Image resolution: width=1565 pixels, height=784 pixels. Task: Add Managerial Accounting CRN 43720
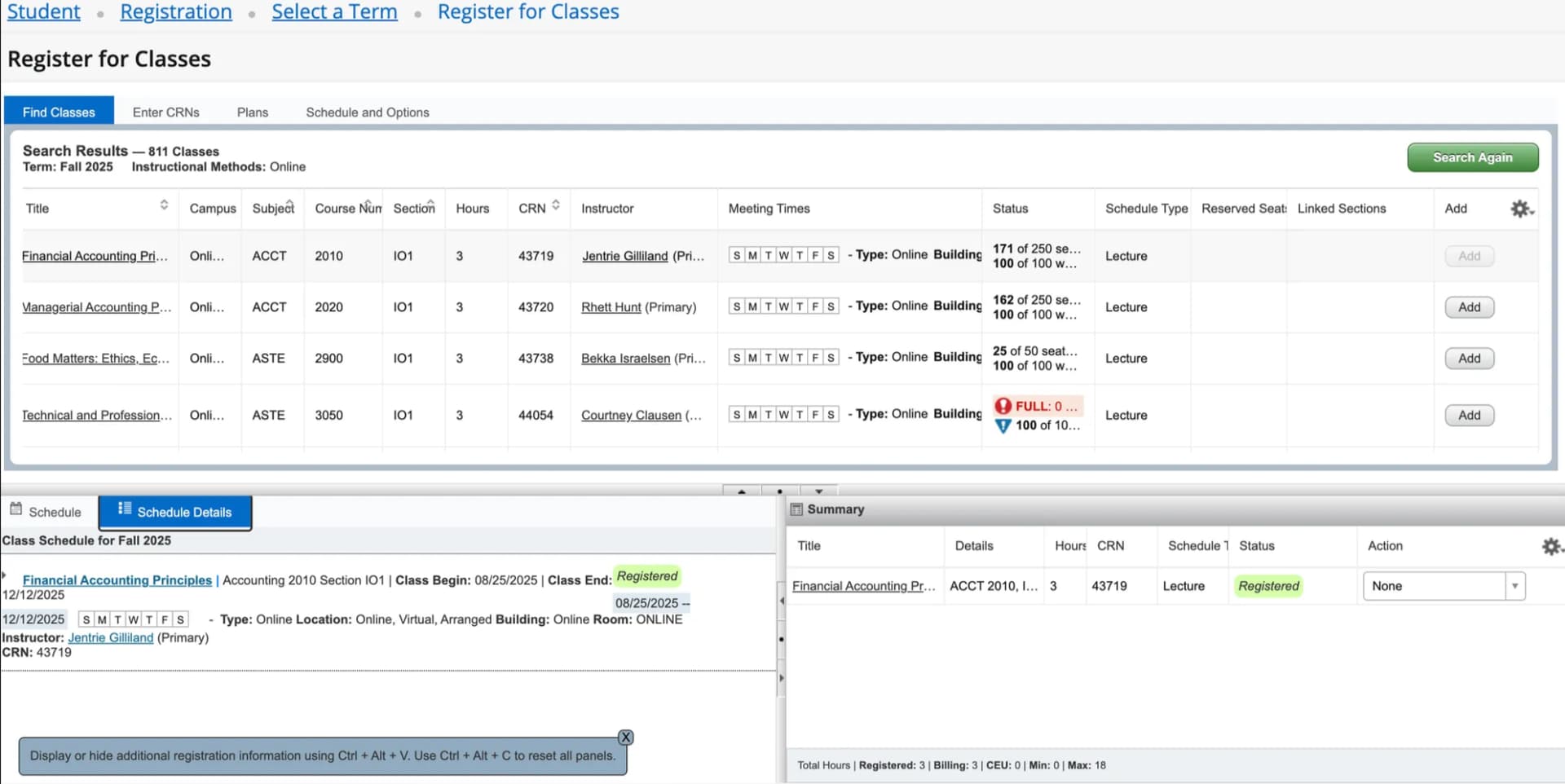(x=1469, y=307)
